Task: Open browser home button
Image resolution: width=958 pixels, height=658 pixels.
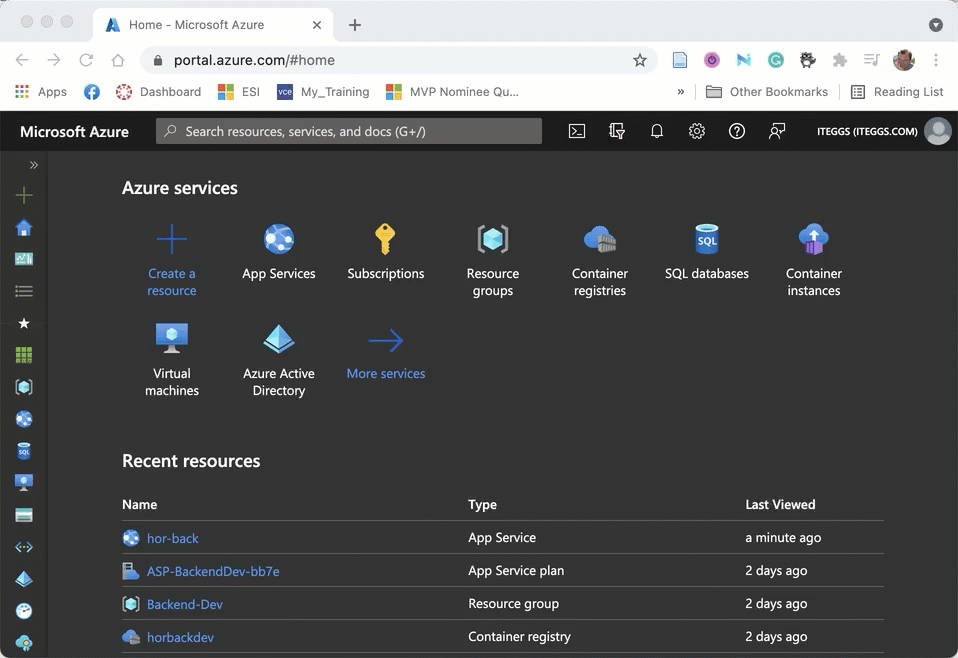Action: (x=118, y=60)
